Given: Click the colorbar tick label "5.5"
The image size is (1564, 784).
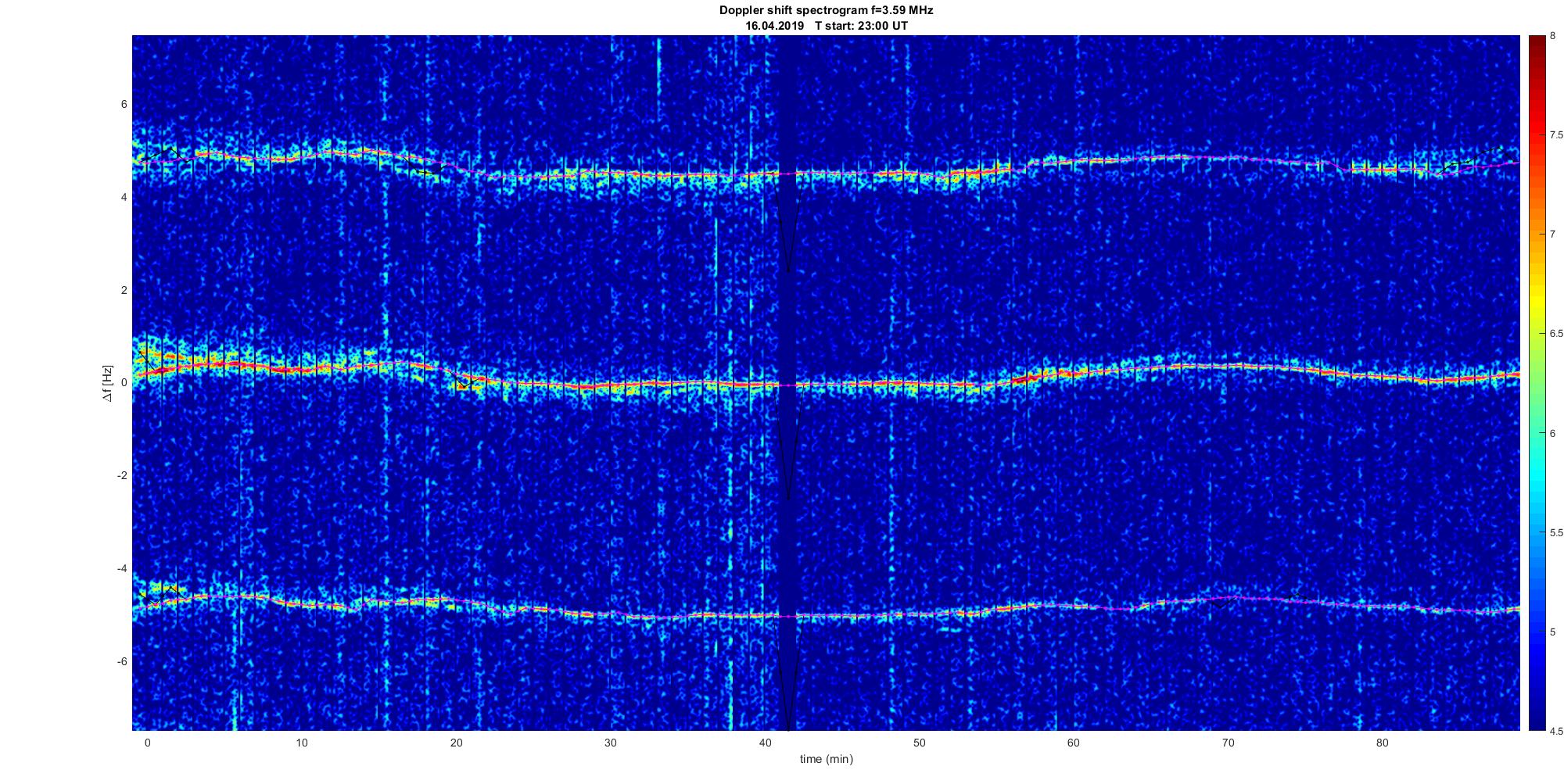Looking at the screenshot, I should (x=1556, y=533).
